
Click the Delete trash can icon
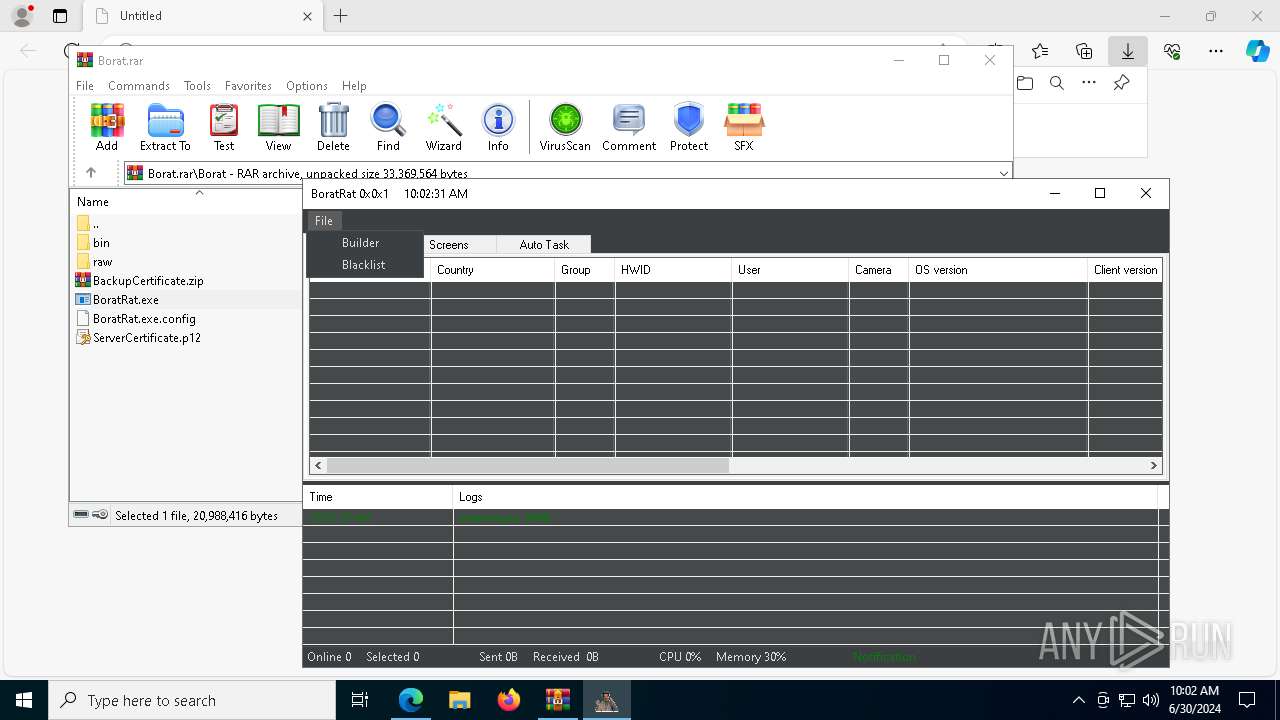click(x=333, y=127)
